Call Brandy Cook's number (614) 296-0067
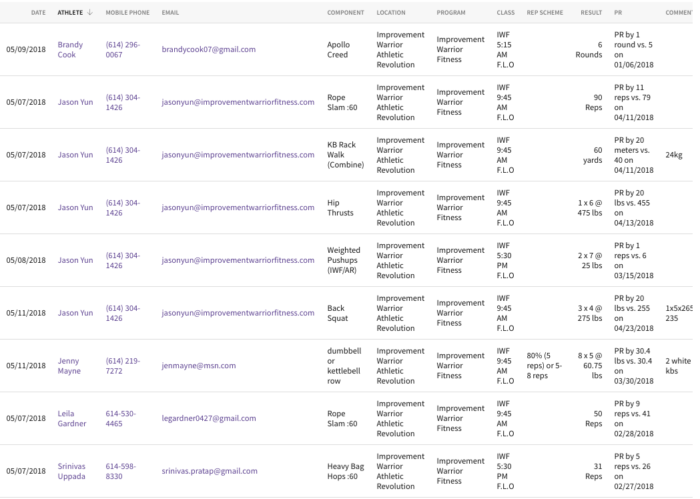The height and width of the screenshot is (499, 700). (x=123, y=50)
